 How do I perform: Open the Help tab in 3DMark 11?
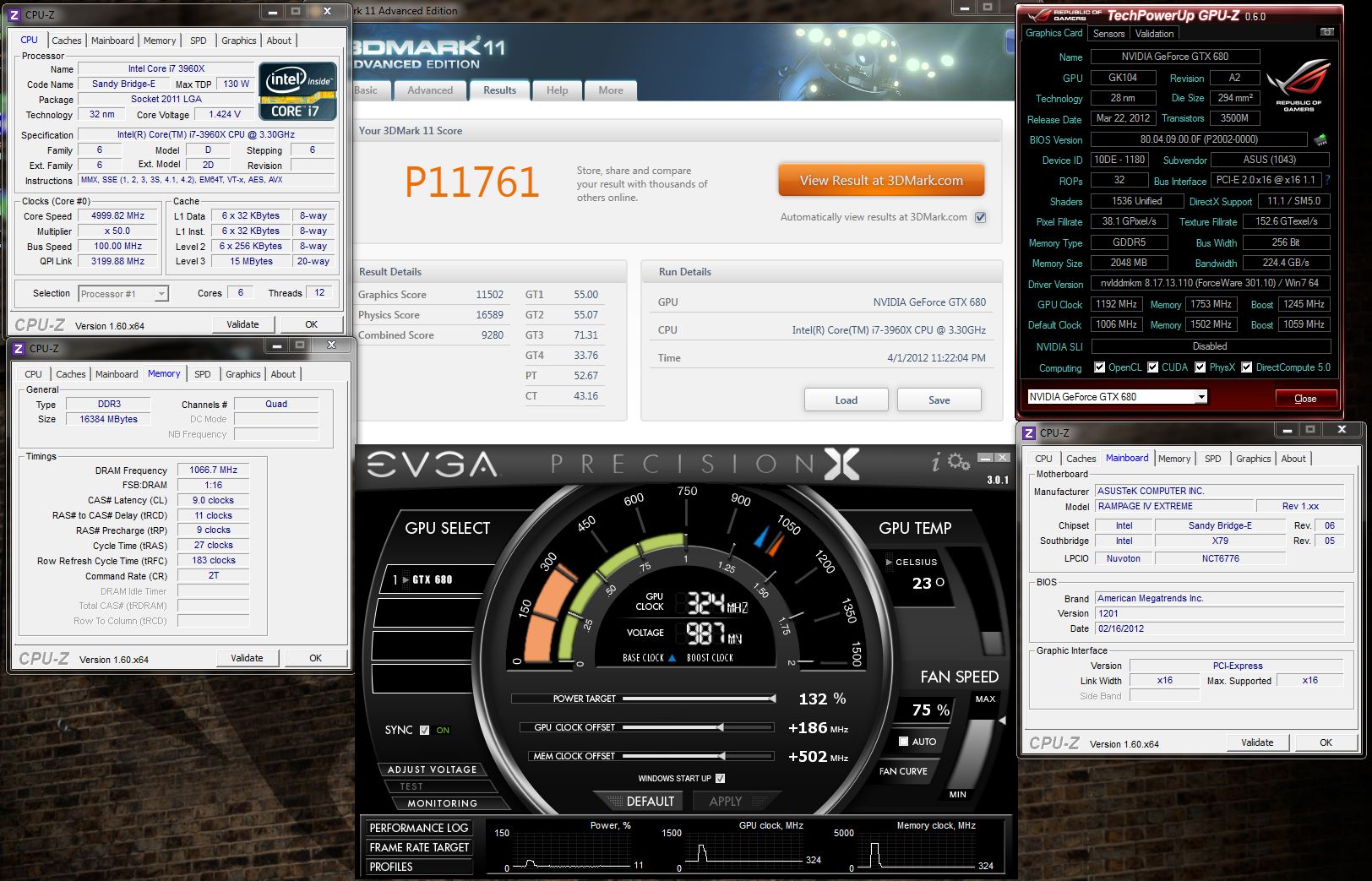coord(557,90)
